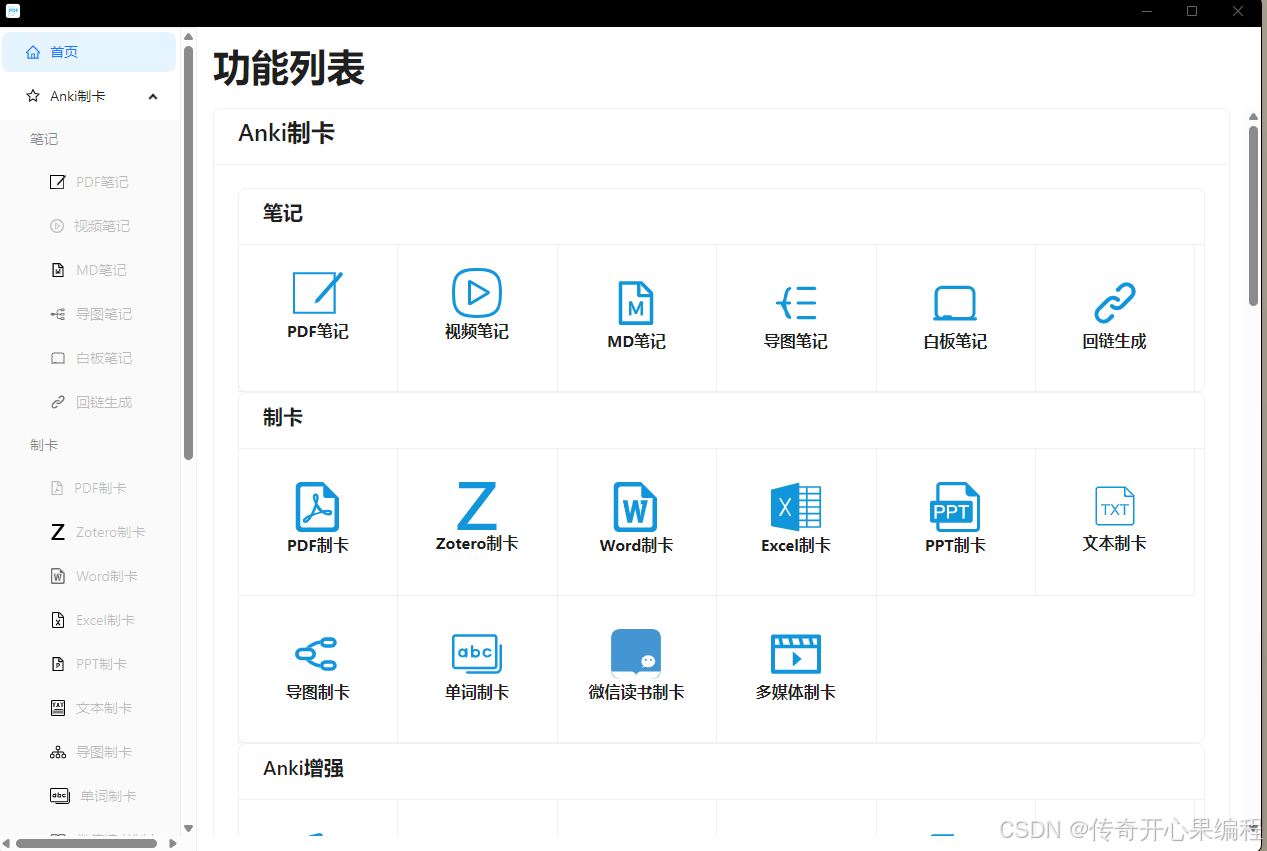Open the Zotero制卡 Z icon

point(477,506)
